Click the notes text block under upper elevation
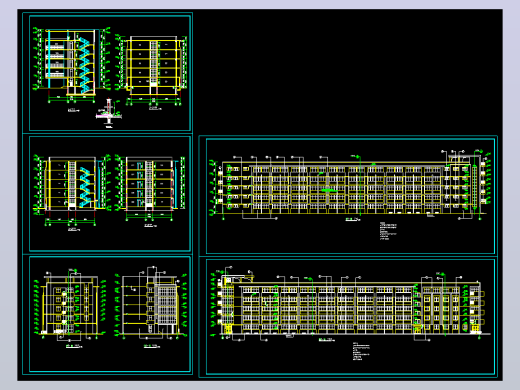Screen dimensions: 520x390 pos(388,231)
